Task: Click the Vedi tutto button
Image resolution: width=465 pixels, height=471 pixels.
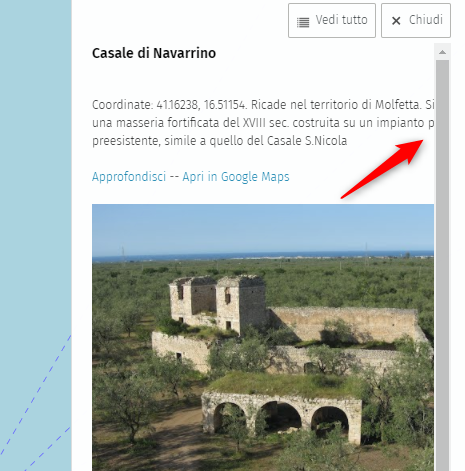Action: (332, 20)
